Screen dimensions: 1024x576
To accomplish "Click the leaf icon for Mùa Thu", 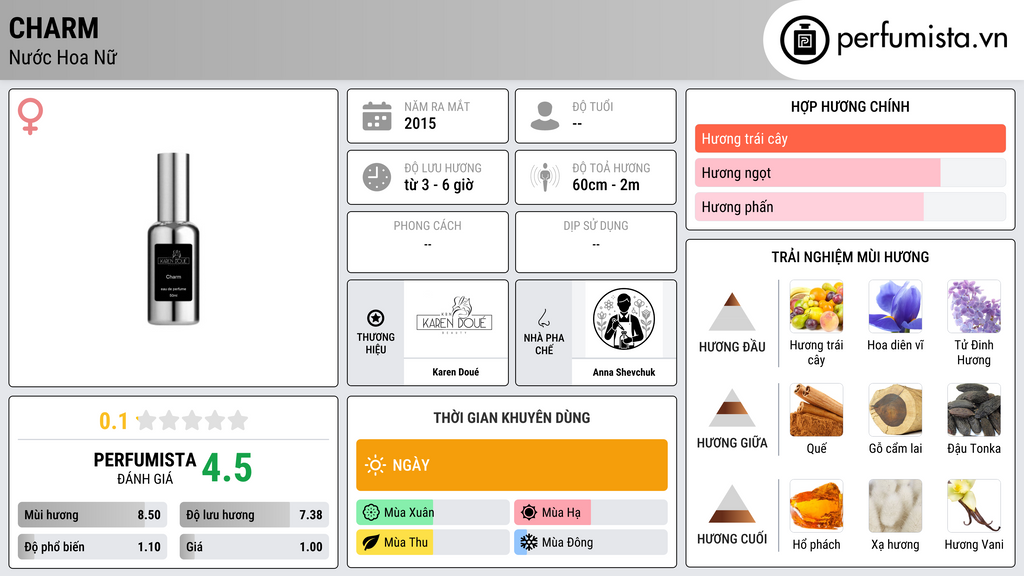I will click(x=371, y=542).
